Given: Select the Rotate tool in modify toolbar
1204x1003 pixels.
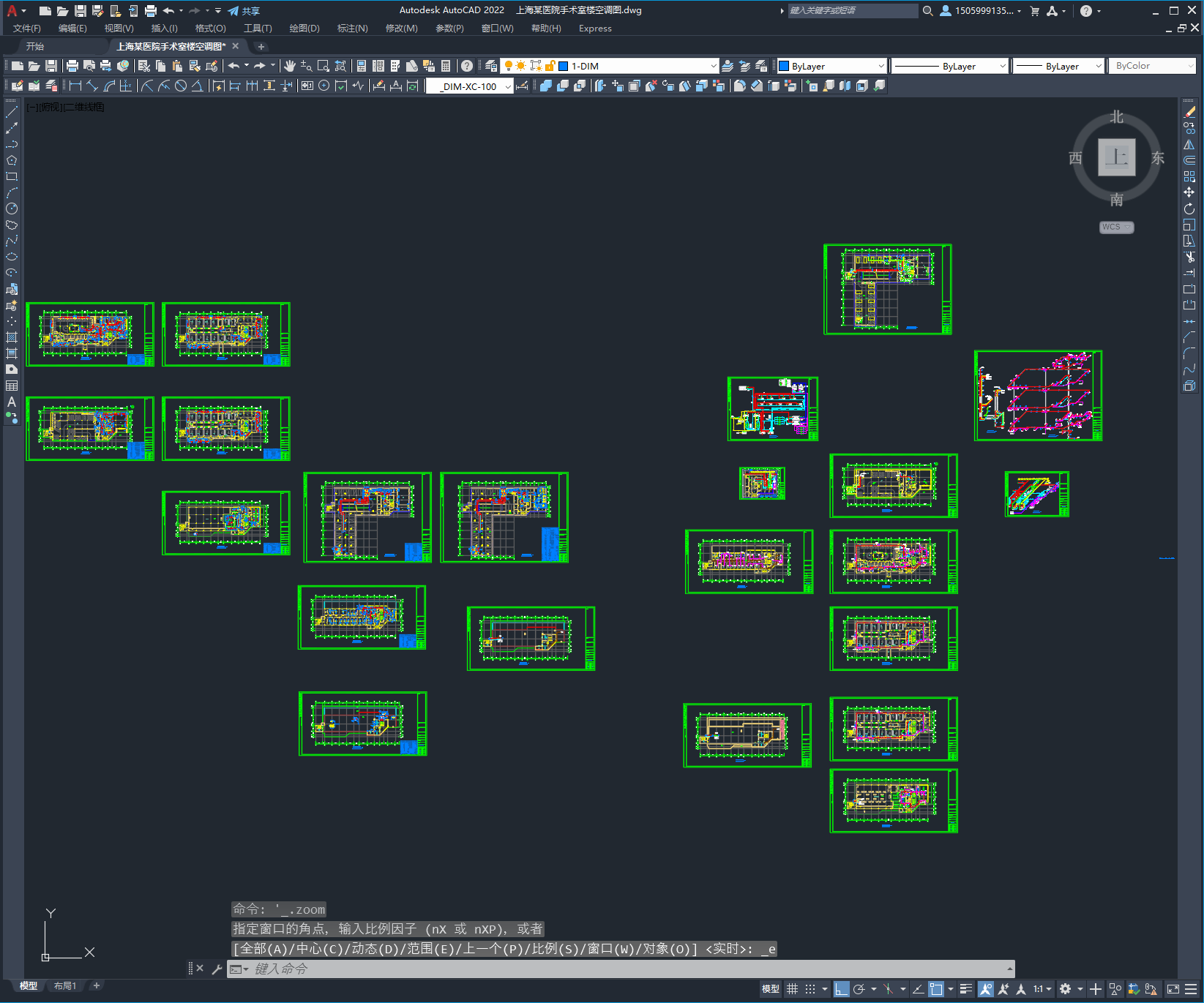Looking at the screenshot, I should coord(1189,209).
